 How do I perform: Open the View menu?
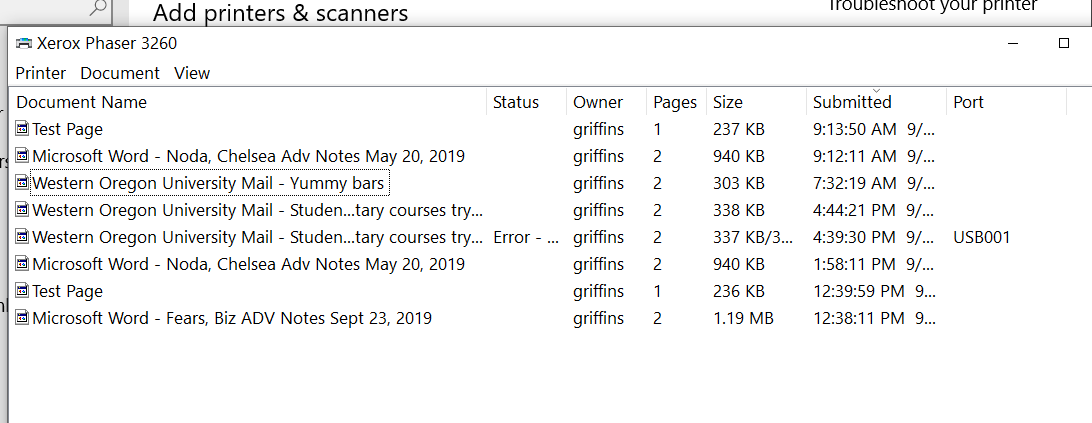pyautogui.click(x=192, y=73)
